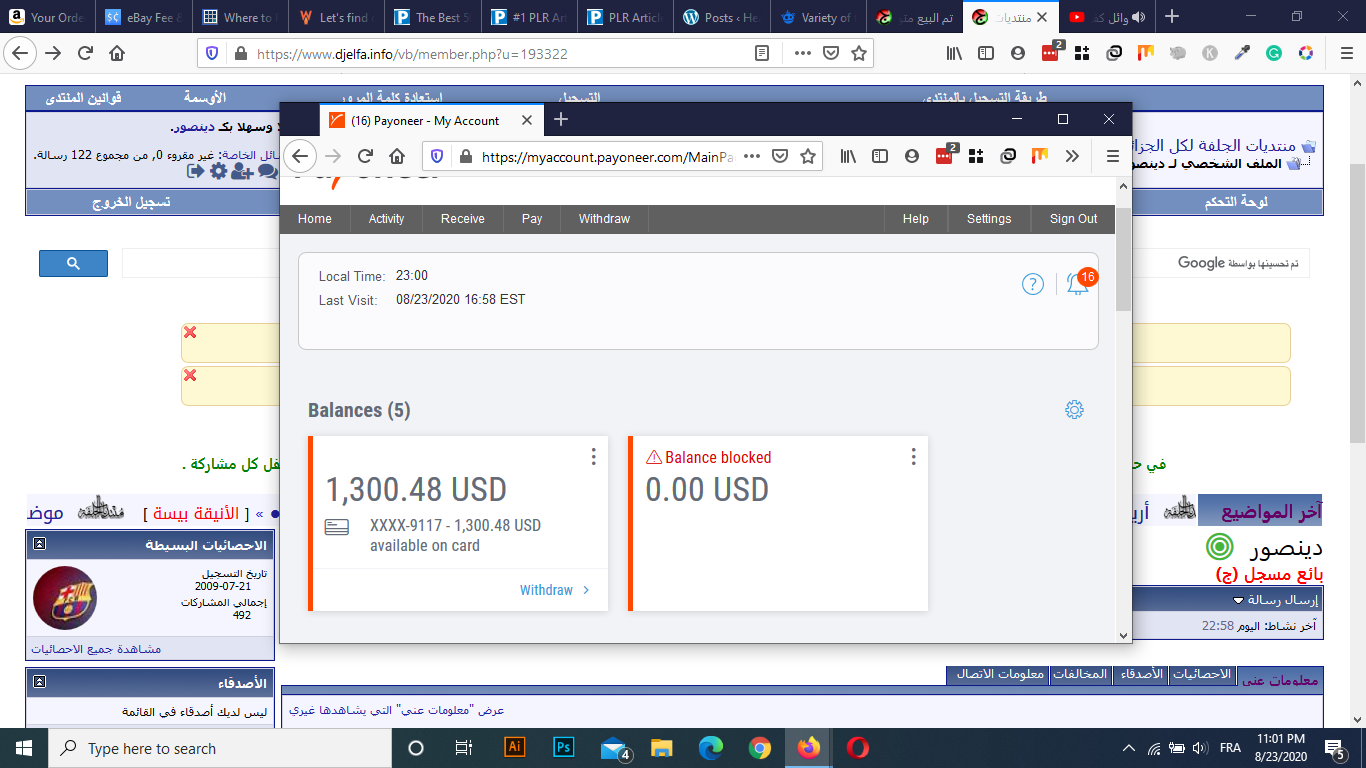Open Illustrator from Windows taskbar

coord(515,747)
